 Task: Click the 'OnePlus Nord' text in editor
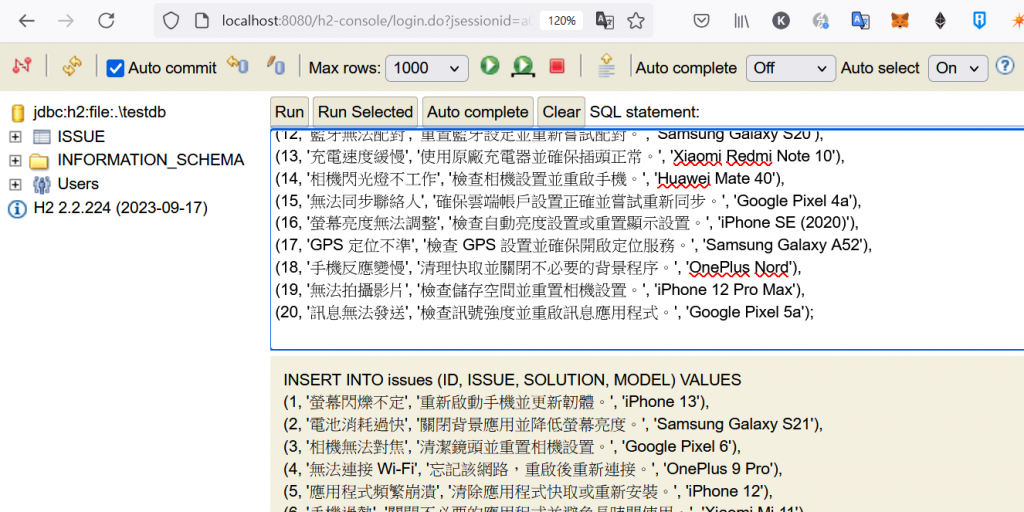coord(738,268)
